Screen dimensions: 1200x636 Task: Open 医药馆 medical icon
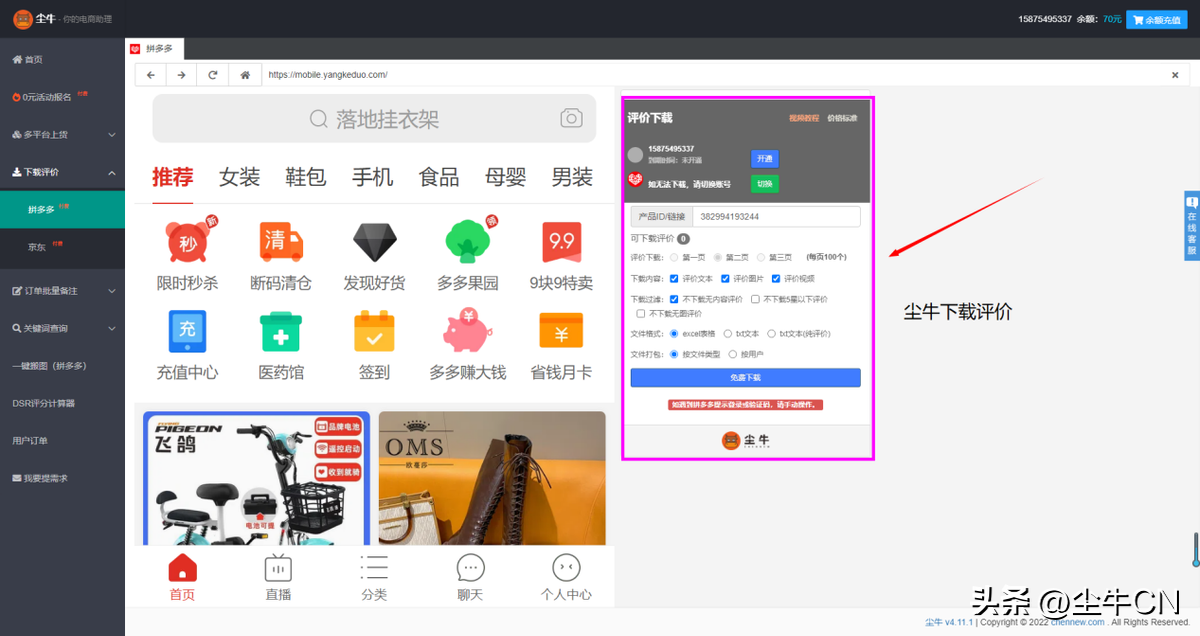pos(281,331)
